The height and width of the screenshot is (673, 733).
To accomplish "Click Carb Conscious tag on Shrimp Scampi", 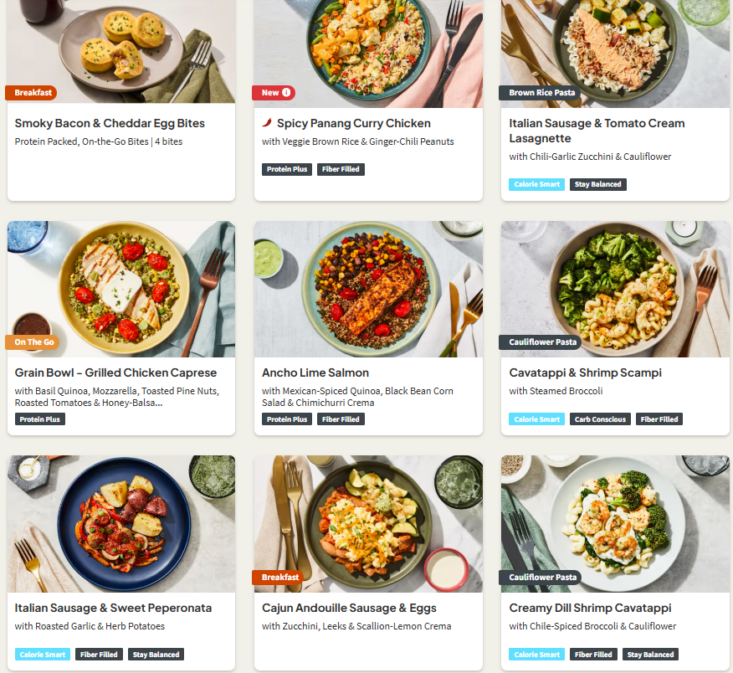I will click(600, 419).
